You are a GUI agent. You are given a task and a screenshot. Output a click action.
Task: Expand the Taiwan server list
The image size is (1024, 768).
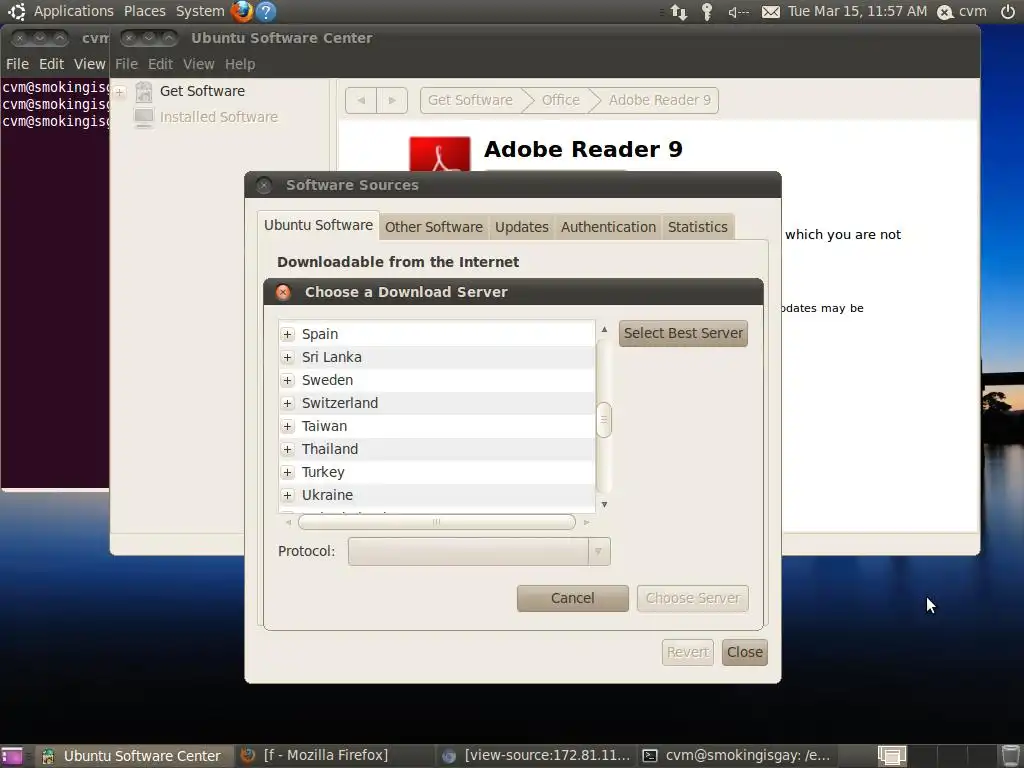pyautogui.click(x=287, y=426)
